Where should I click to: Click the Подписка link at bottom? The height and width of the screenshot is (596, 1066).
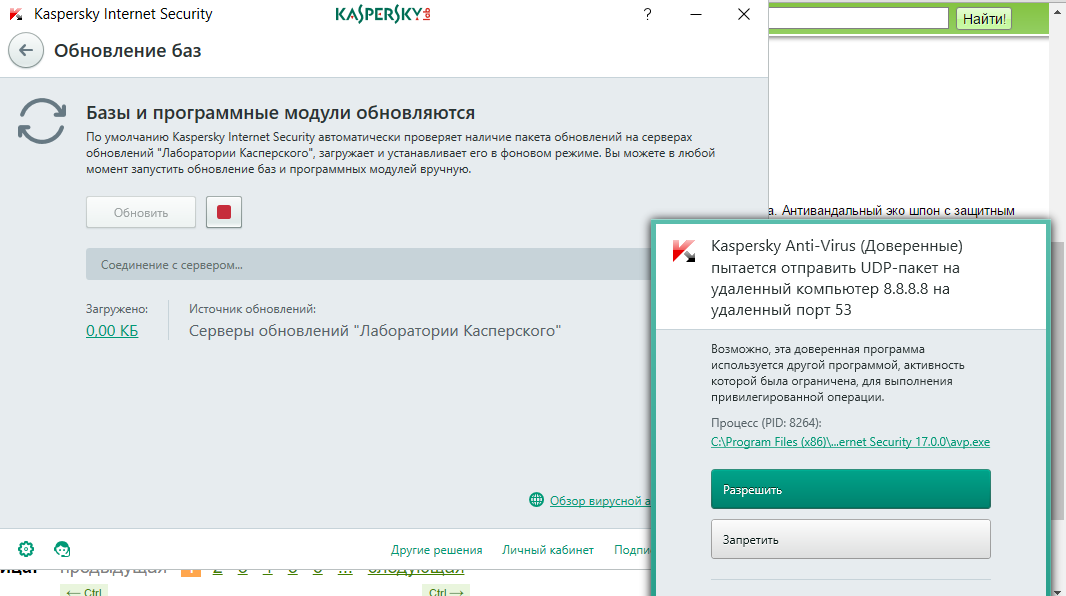point(632,550)
